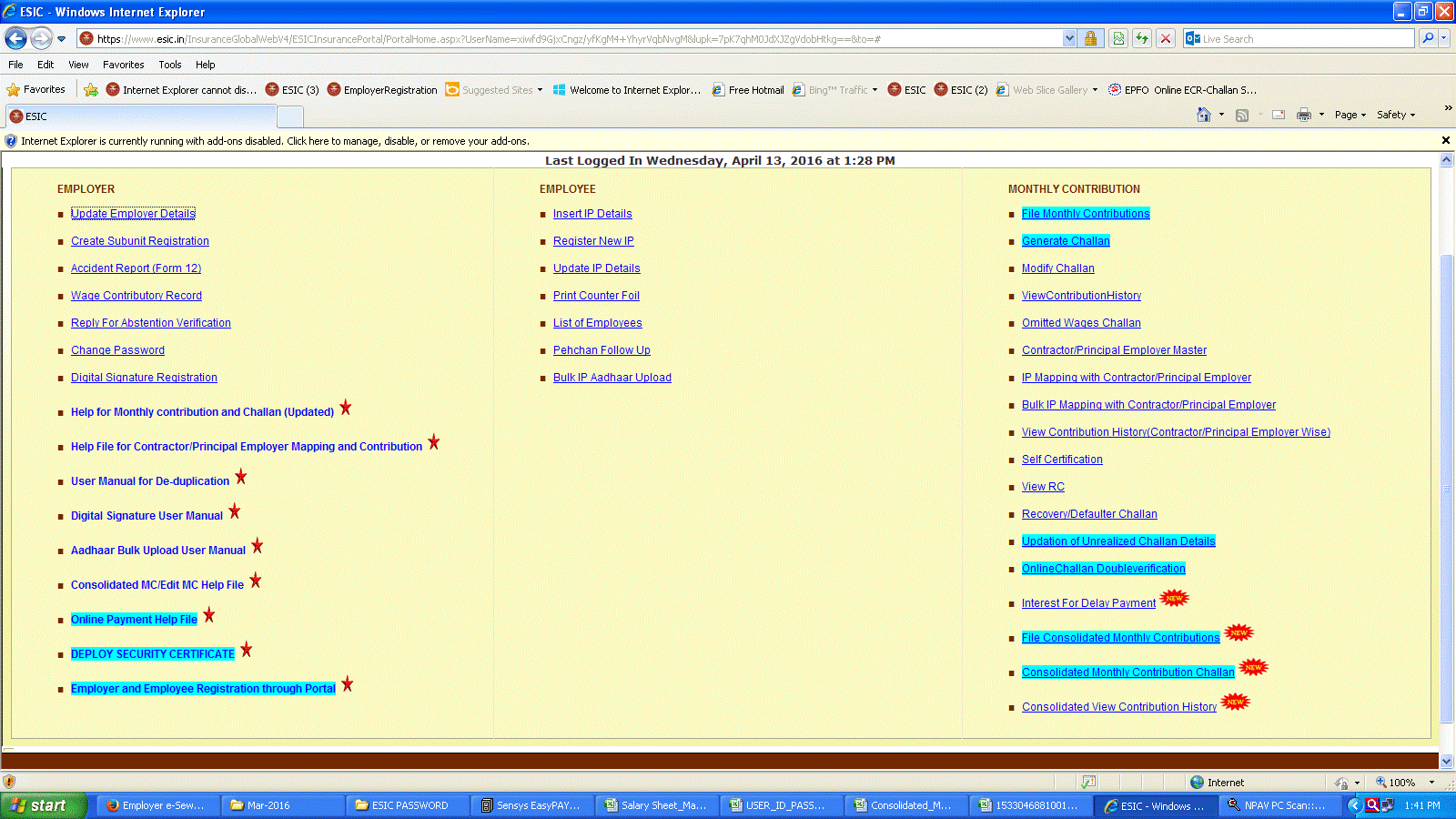Click the Bulk IP Aadhaar Upload link
The image size is (1456, 819).
click(612, 378)
